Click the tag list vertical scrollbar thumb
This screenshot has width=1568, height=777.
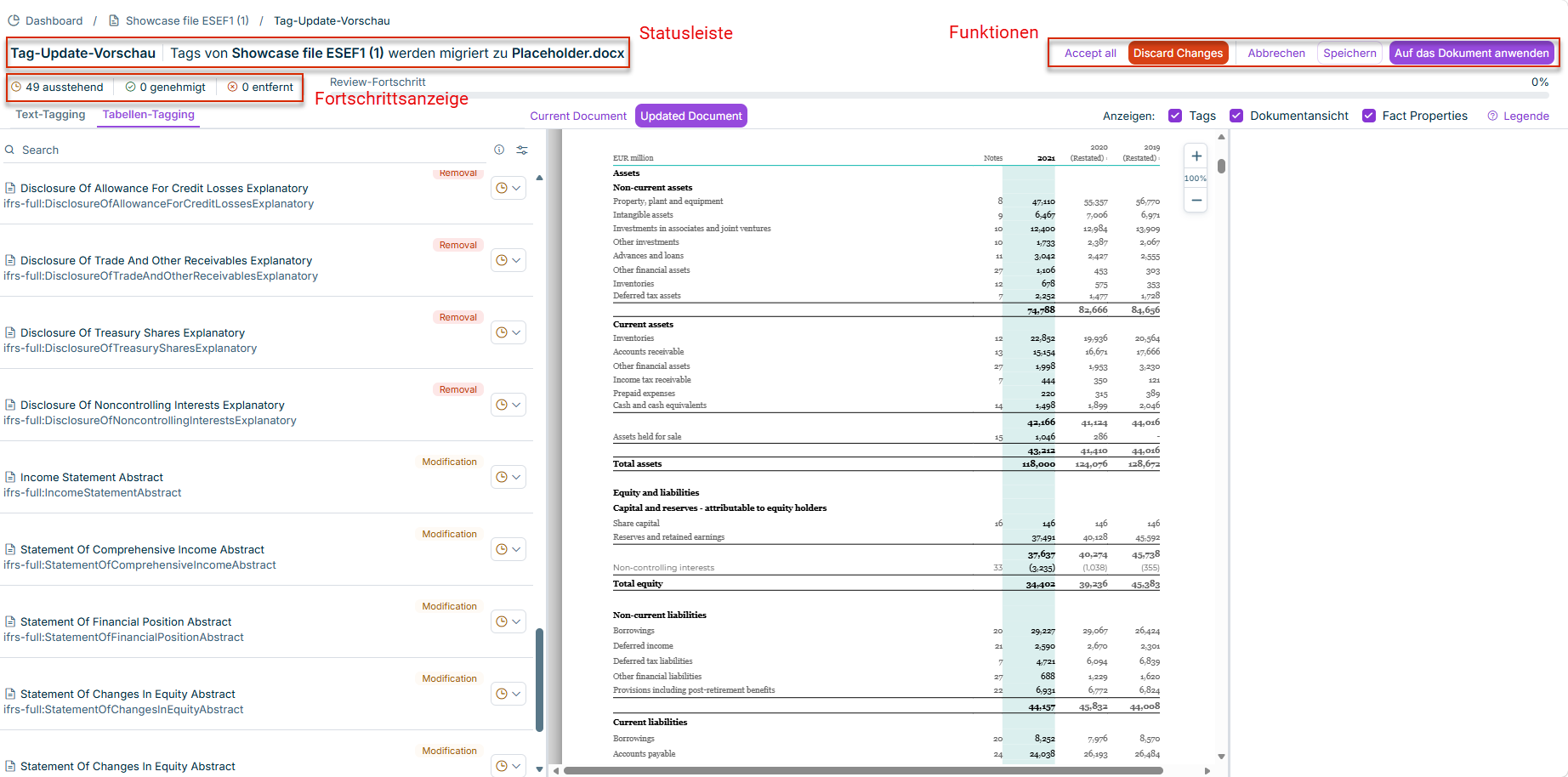pos(539,679)
